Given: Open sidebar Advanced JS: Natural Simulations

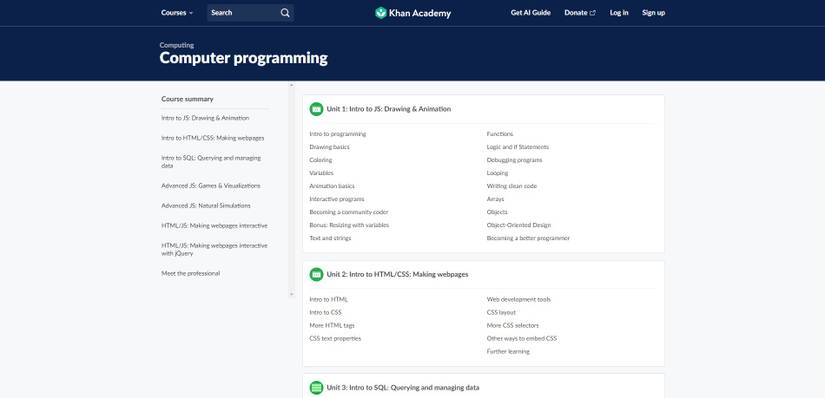Looking at the screenshot, I should click(206, 206).
